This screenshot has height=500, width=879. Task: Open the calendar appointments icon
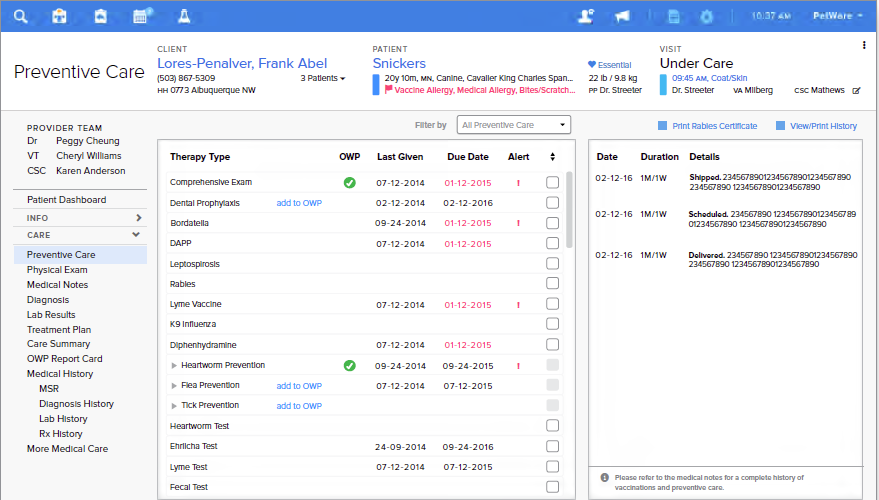[142, 16]
